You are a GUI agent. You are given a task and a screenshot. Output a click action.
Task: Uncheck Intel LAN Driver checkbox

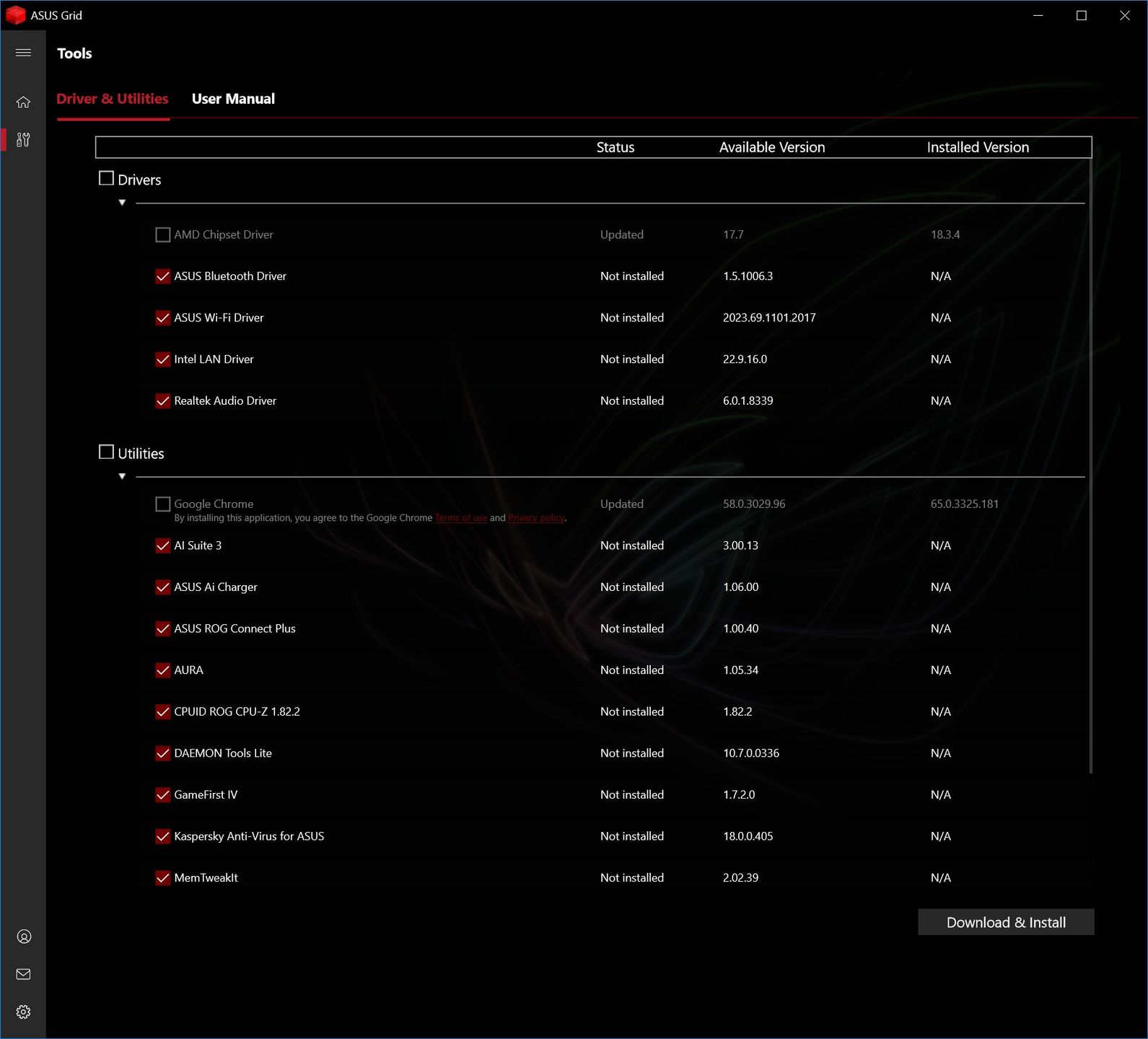point(163,359)
